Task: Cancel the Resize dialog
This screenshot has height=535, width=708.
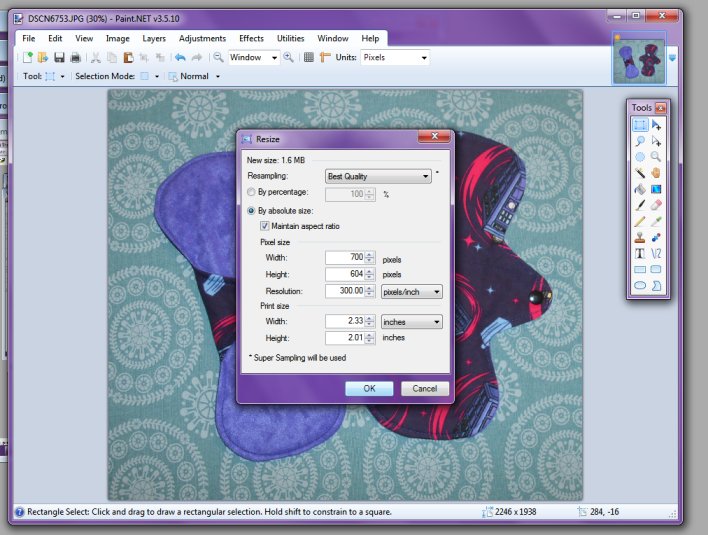Action: 425,388
